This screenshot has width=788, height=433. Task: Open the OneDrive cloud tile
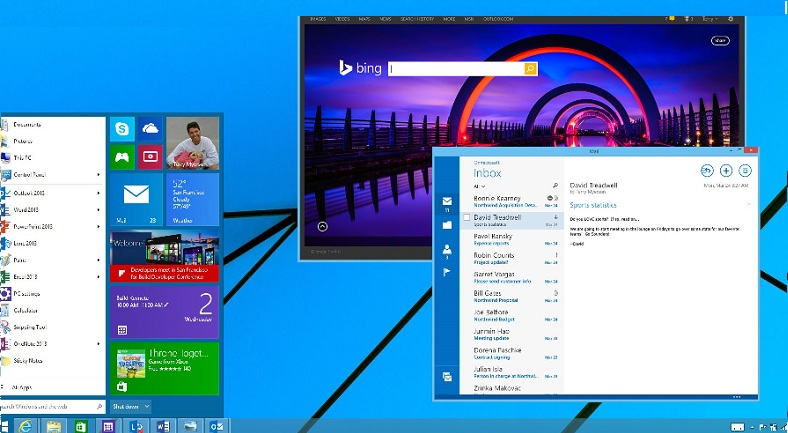click(150, 128)
